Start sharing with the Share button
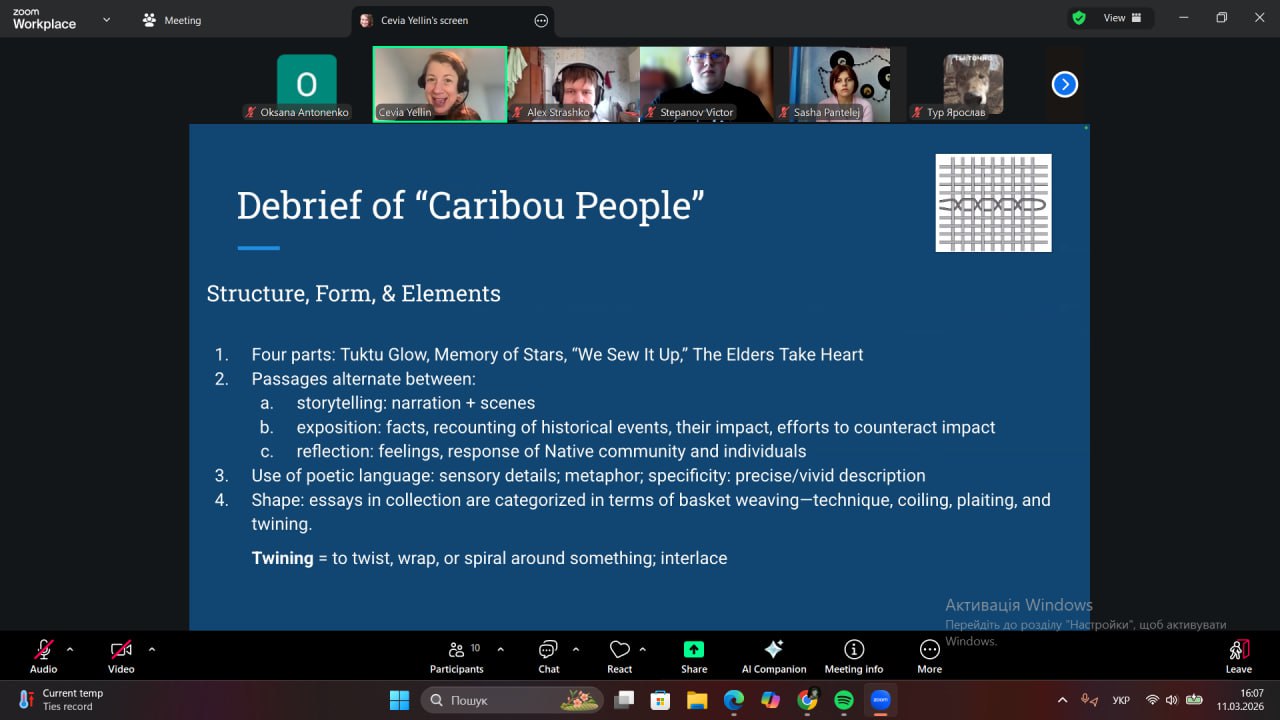 [694, 656]
